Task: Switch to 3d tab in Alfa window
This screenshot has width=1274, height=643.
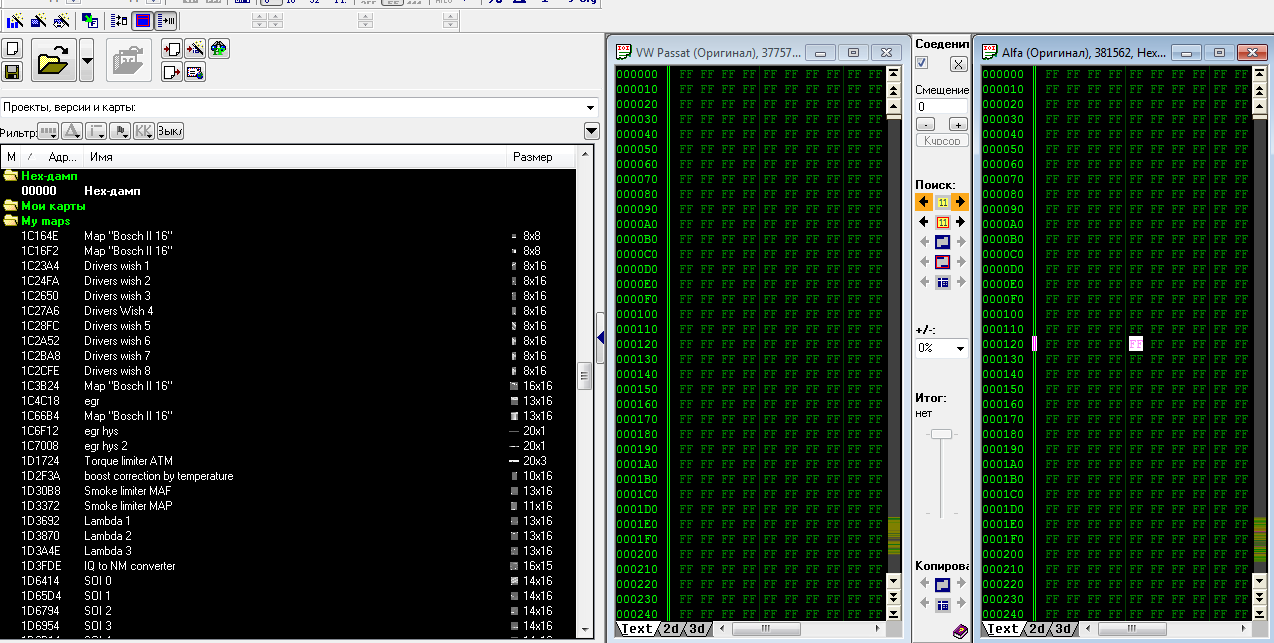Action: pos(1062,629)
